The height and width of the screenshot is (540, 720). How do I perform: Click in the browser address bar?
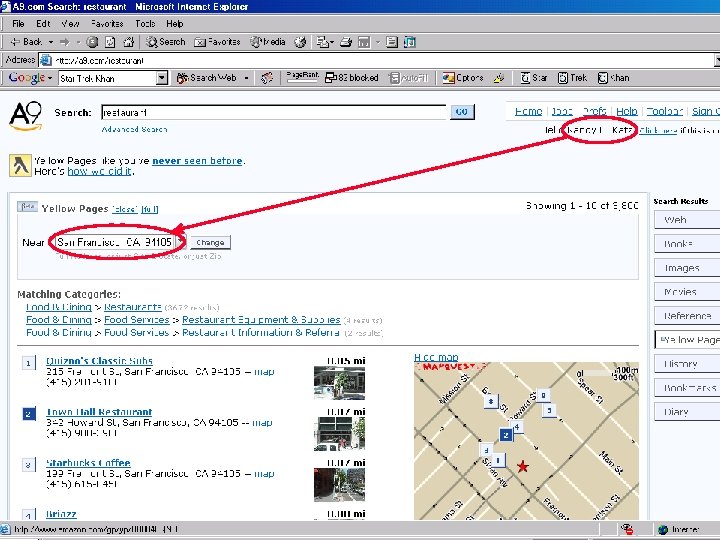[x=377, y=60]
